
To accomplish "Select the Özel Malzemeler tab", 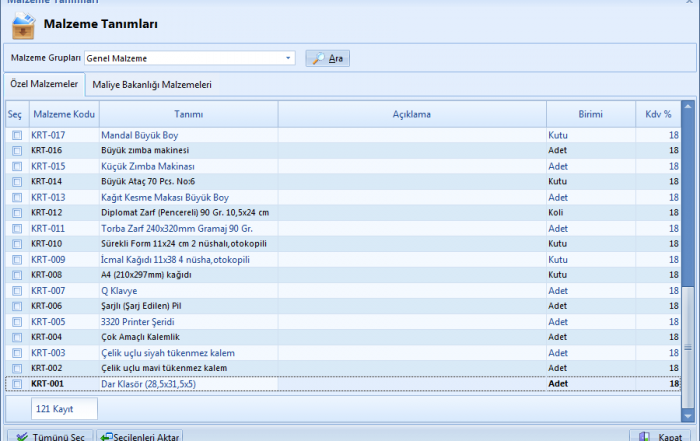I will pyautogui.click(x=44, y=85).
